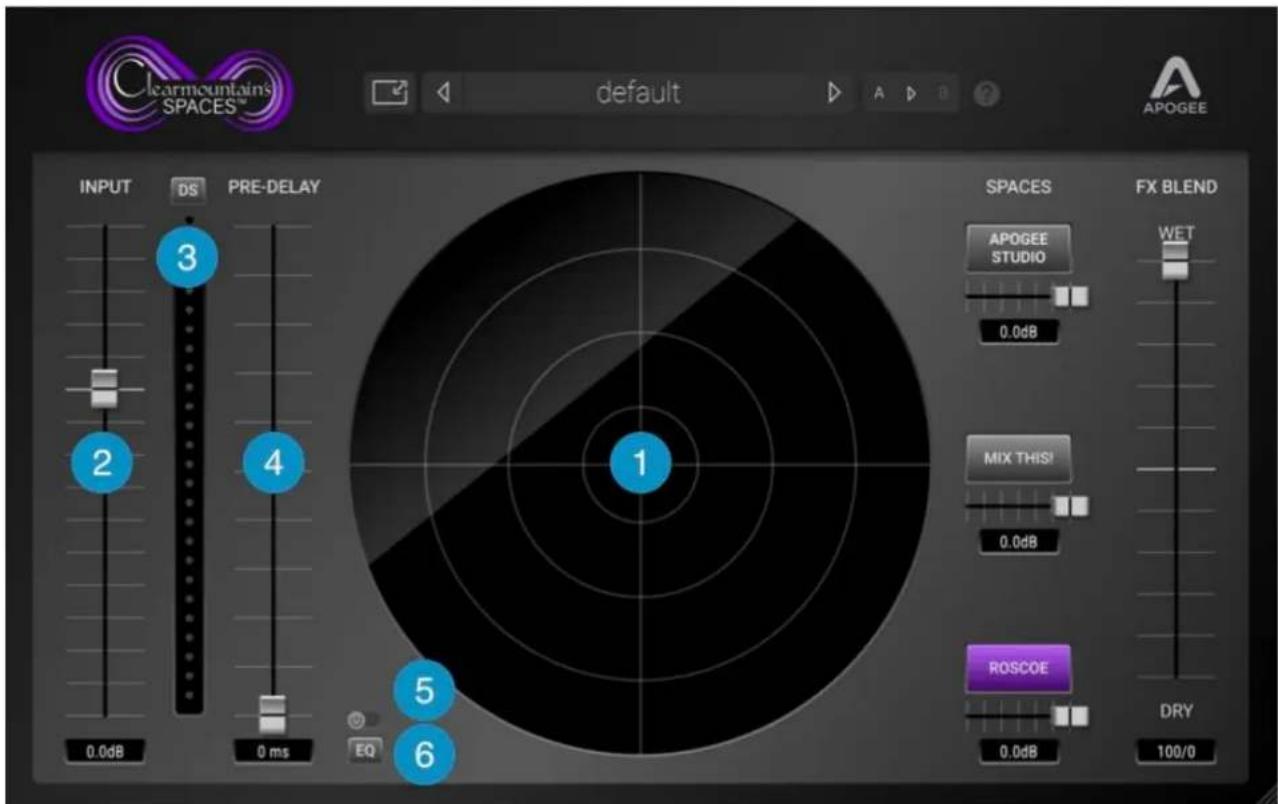Click the PRE-DELAY heading label

click(273, 188)
